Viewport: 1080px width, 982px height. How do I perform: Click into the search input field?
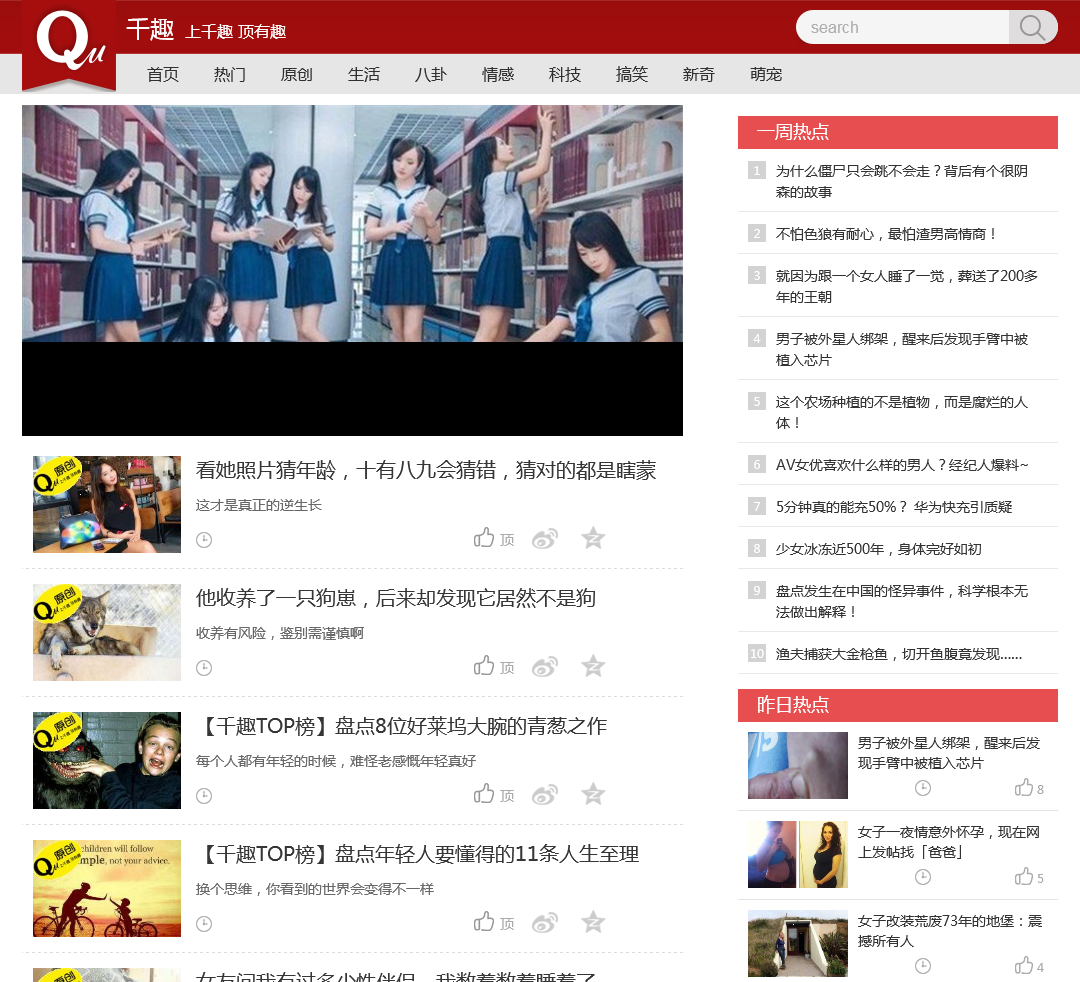coord(903,28)
